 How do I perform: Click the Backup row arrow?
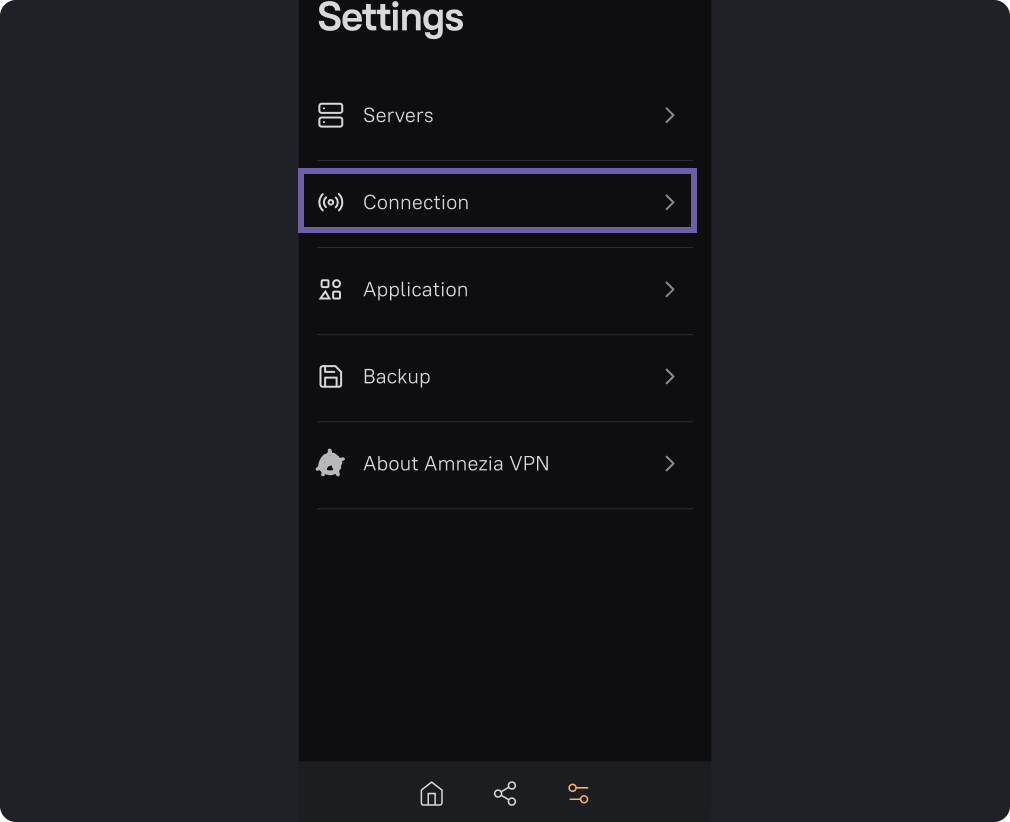(670, 376)
